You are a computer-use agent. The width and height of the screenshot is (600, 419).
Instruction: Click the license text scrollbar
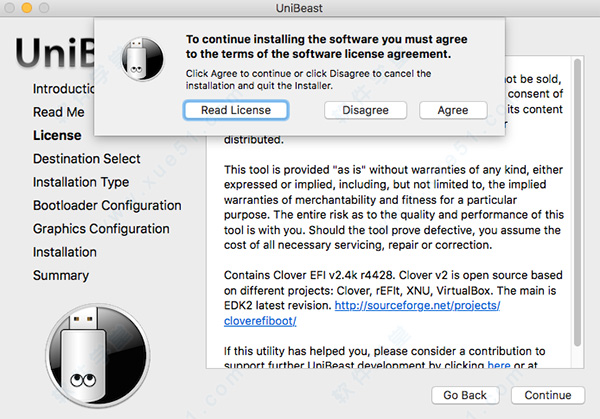[x=577, y=203]
